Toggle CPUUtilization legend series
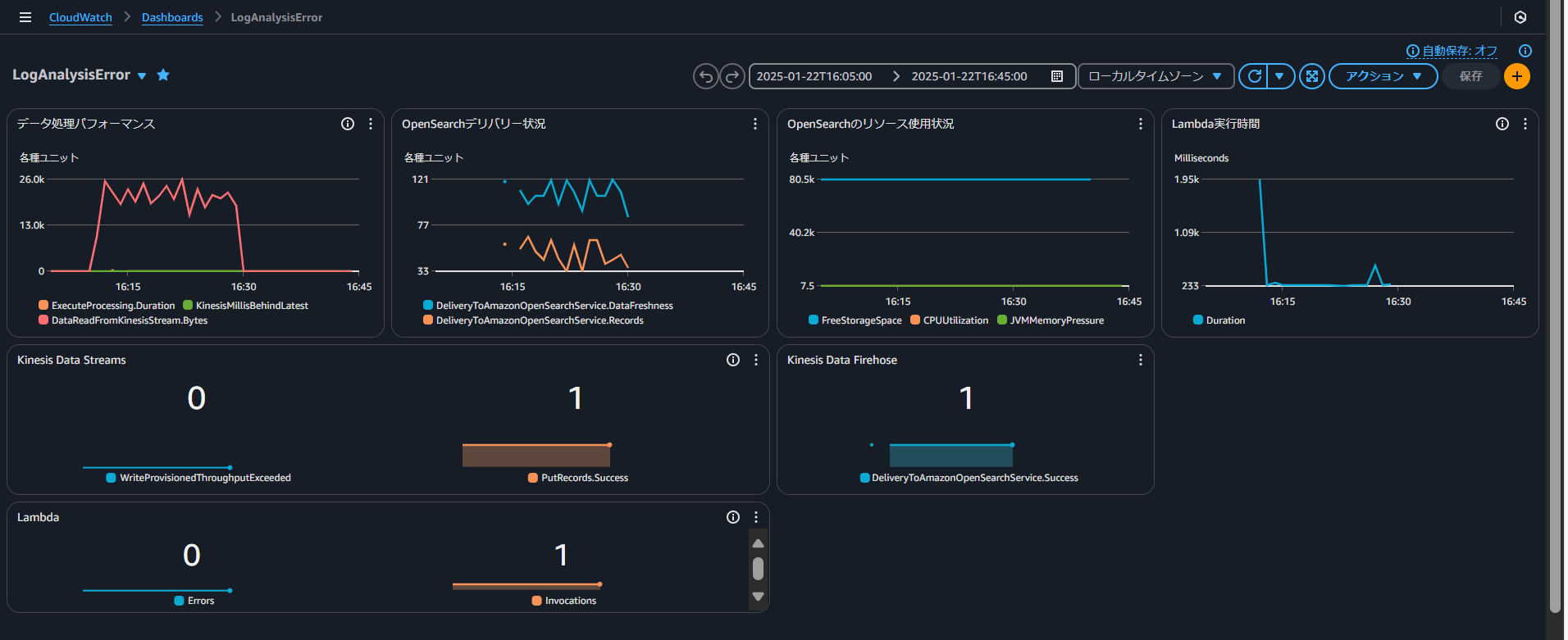This screenshot has width=1568, height=640. [x=949, y=320]
